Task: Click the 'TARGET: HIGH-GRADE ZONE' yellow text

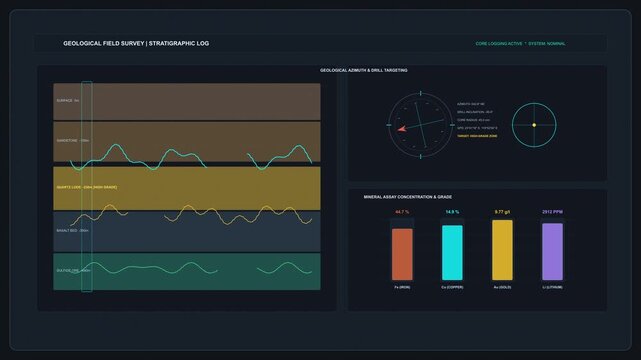Action: (477, 136)
